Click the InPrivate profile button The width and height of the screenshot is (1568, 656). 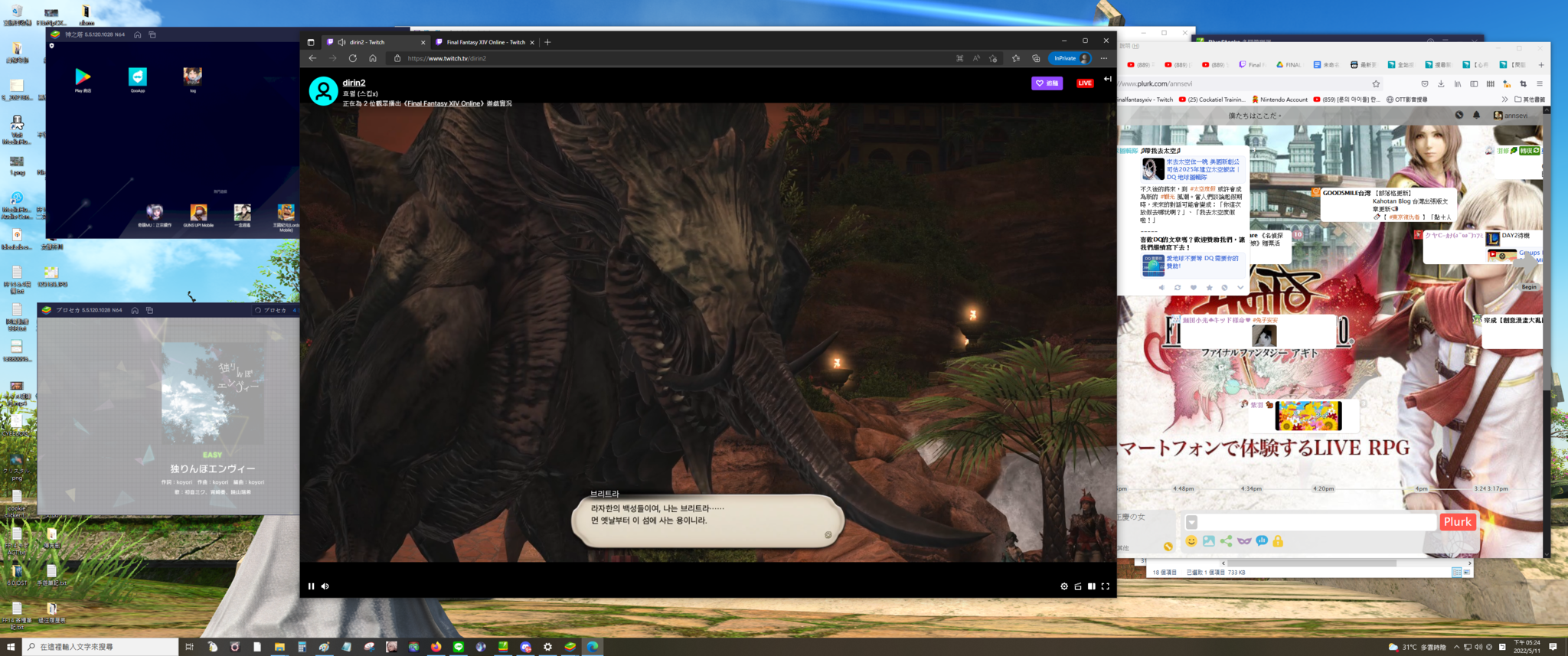(x=1070, y=58)
